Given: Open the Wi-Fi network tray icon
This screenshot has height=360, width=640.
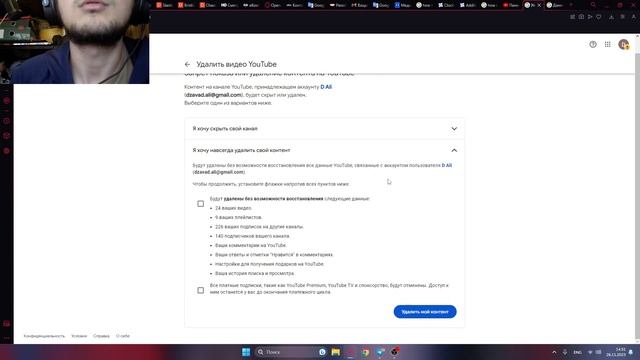Looking at the screenshot, I should click(x=590, y=352).
